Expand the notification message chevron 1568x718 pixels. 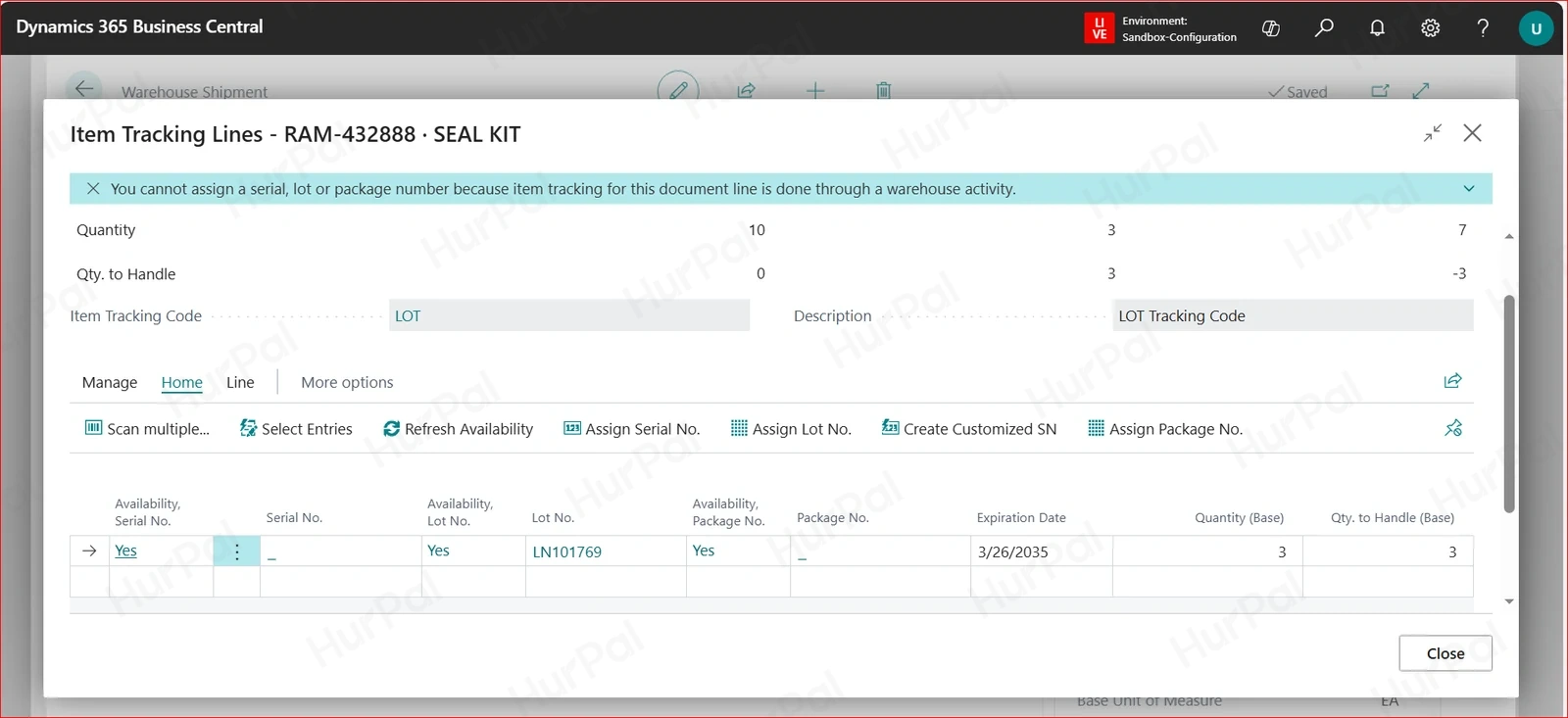pyautogui.click(x=1469, y=188)
